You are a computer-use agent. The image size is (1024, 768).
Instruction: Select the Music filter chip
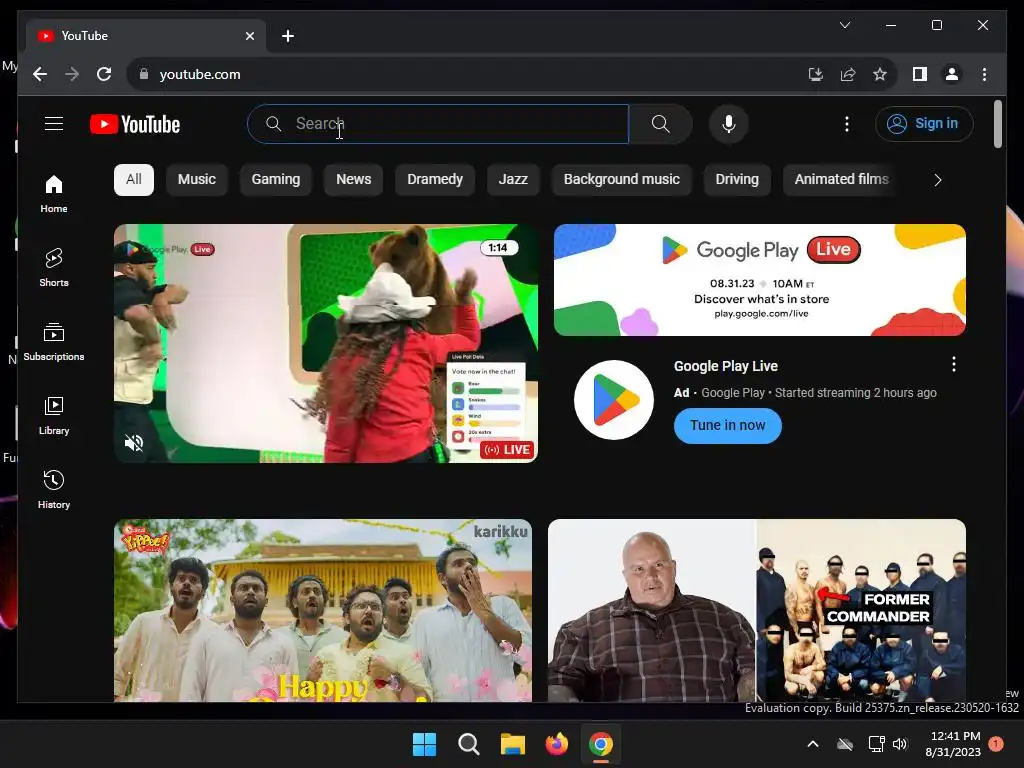197,180
